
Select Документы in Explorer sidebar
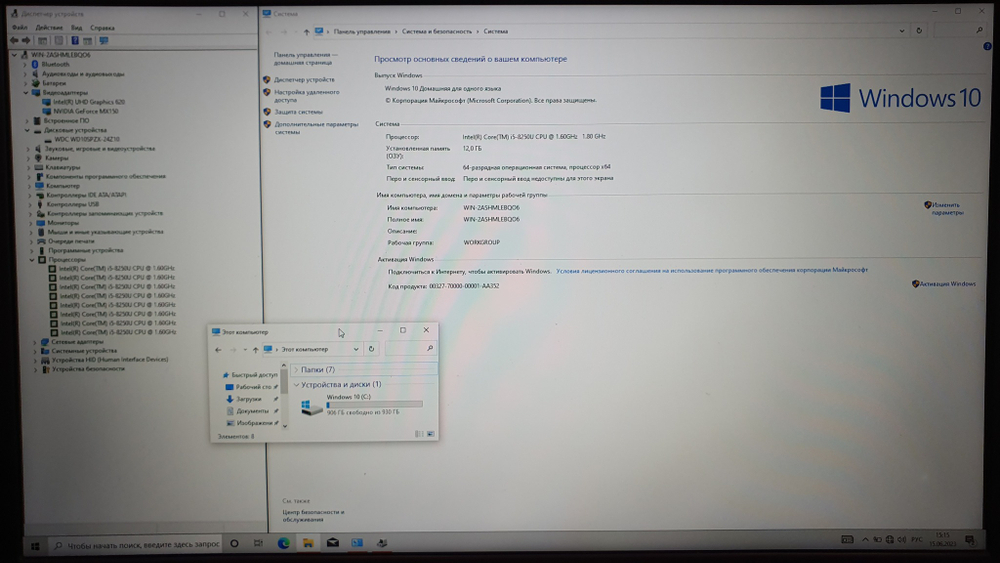tap(251, 411)
